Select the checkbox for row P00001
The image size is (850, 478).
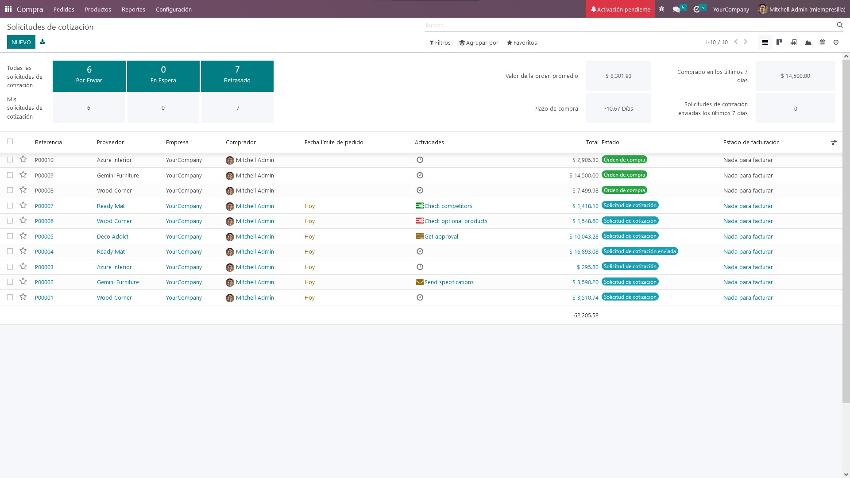pyautogui.click(x=10, y=297)
